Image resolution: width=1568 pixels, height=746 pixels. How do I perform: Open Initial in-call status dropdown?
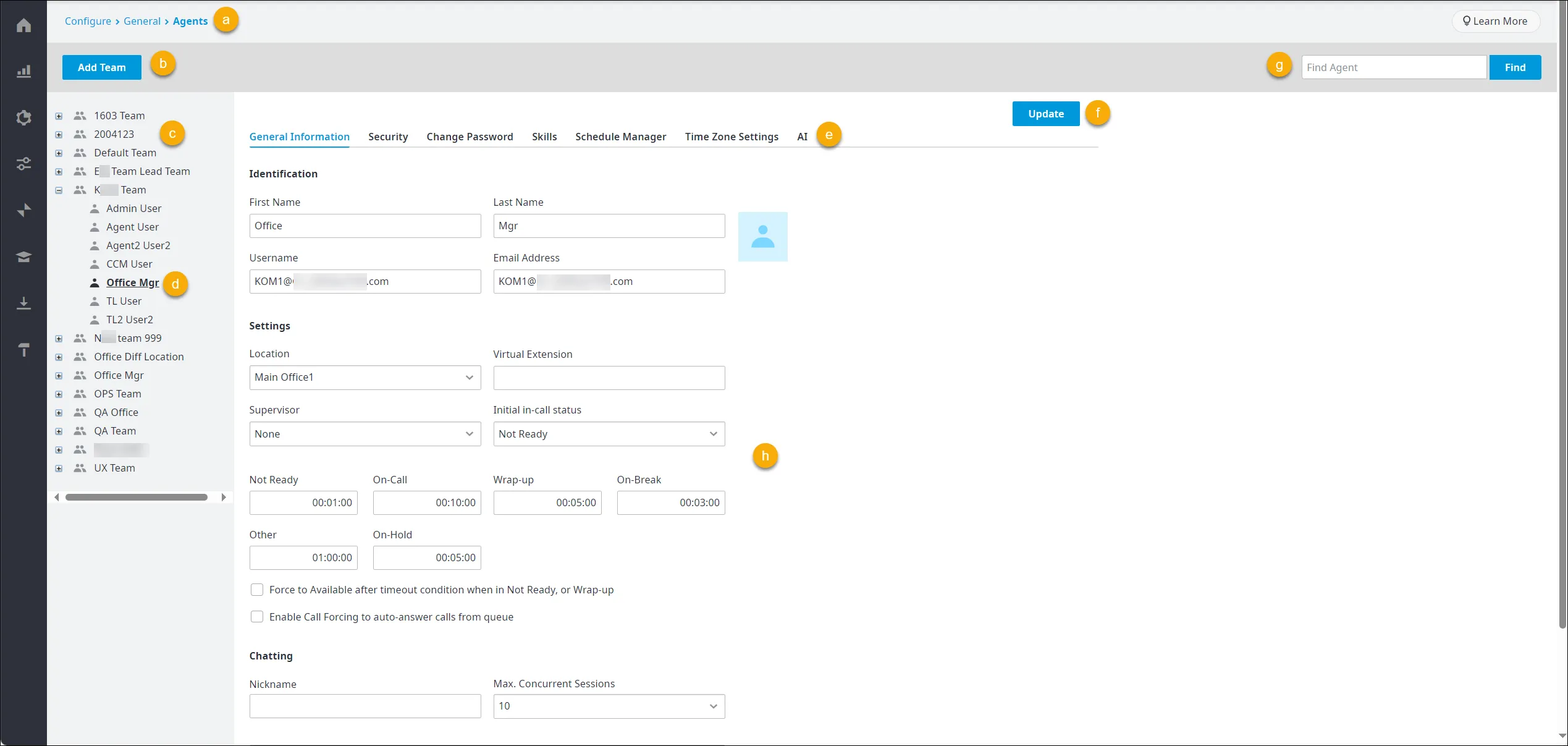click(x=609, y=434)
